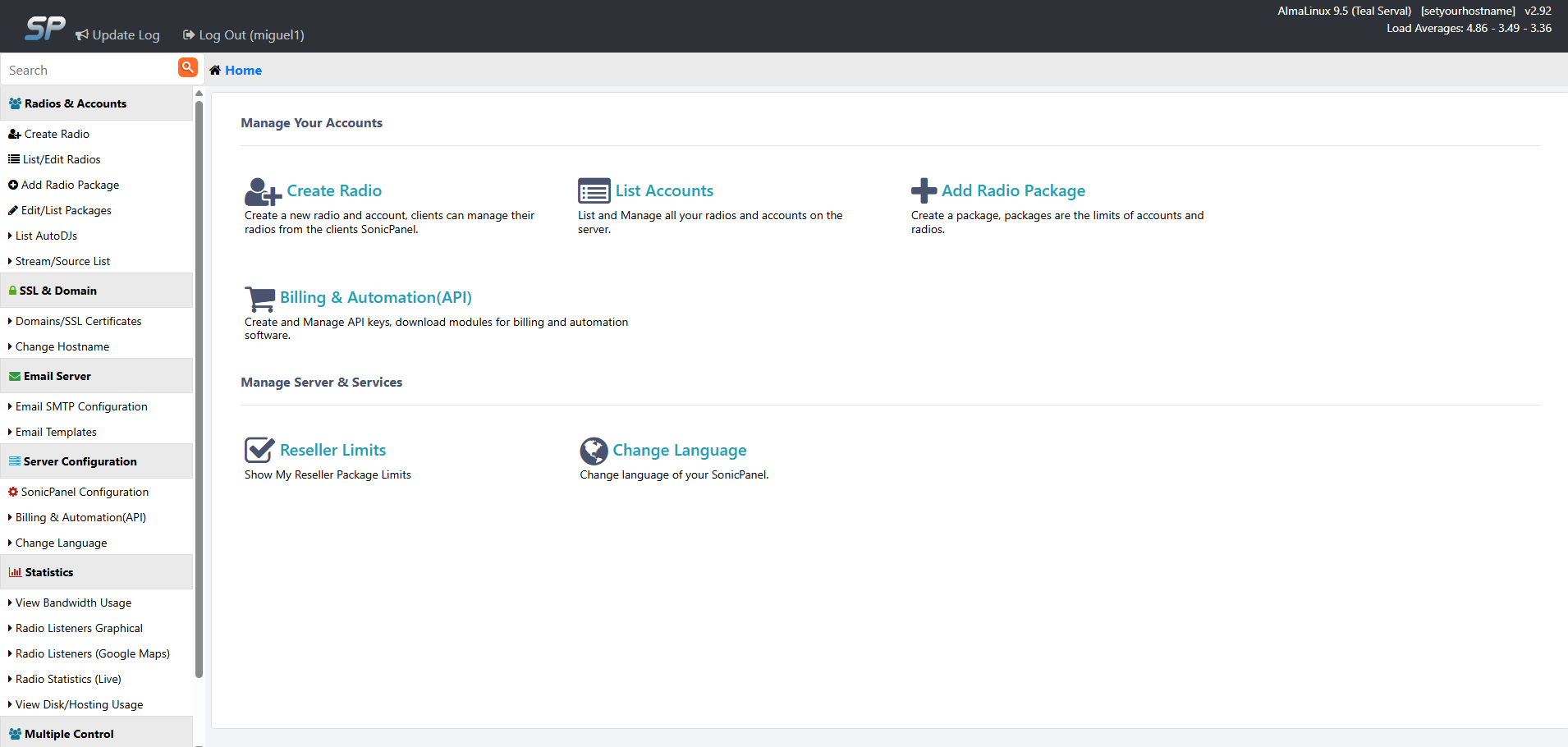Click the sidebar scrollbar up arrow
Image resolution: width=1568 pixels, height=747 pixels.
coord(199,93)
